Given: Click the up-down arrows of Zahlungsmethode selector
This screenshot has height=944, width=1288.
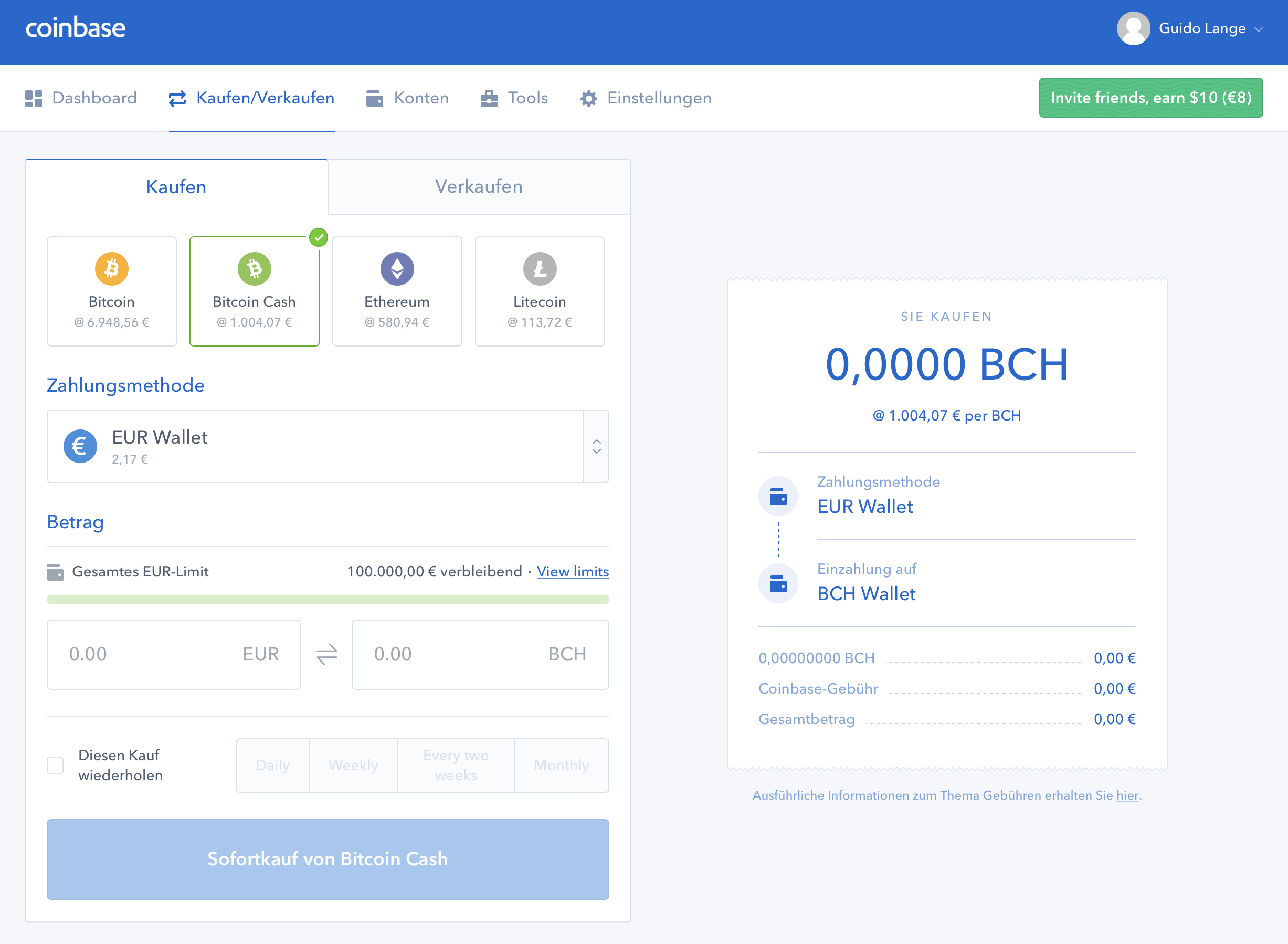Looking at the screenshot, I should (596, 446).
